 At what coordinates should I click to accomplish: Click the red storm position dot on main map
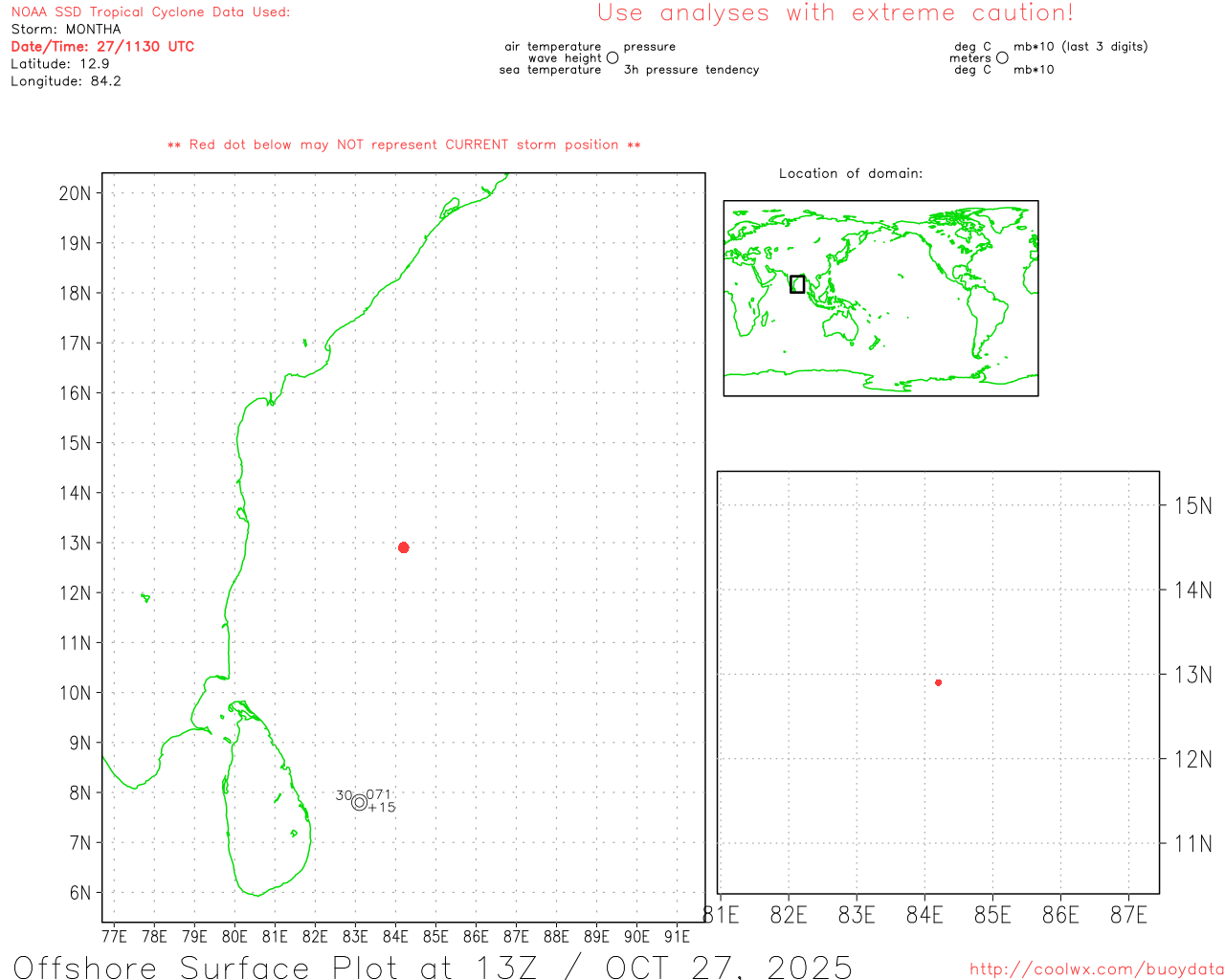[404, 547]
